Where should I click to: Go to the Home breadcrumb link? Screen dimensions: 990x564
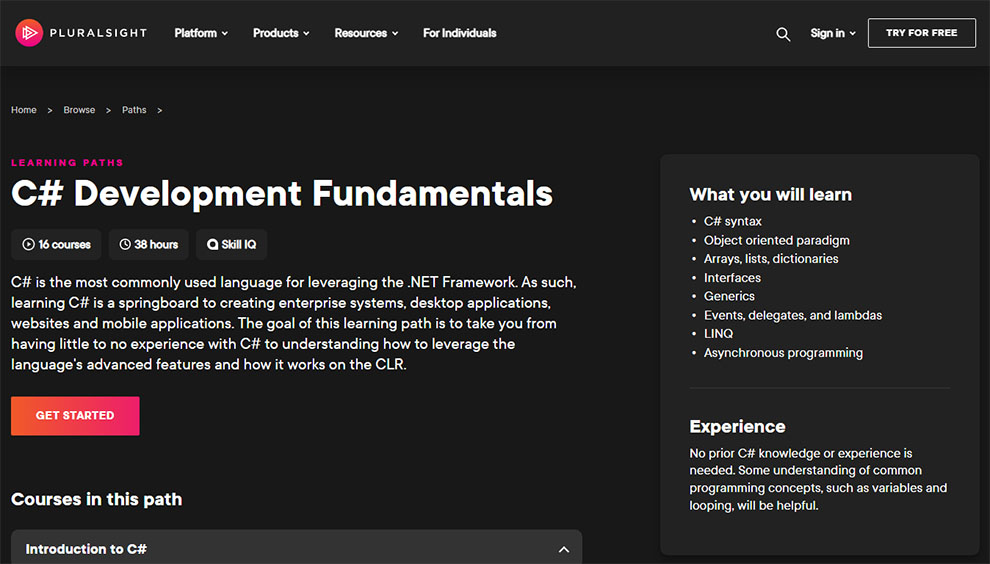point(23,110)
